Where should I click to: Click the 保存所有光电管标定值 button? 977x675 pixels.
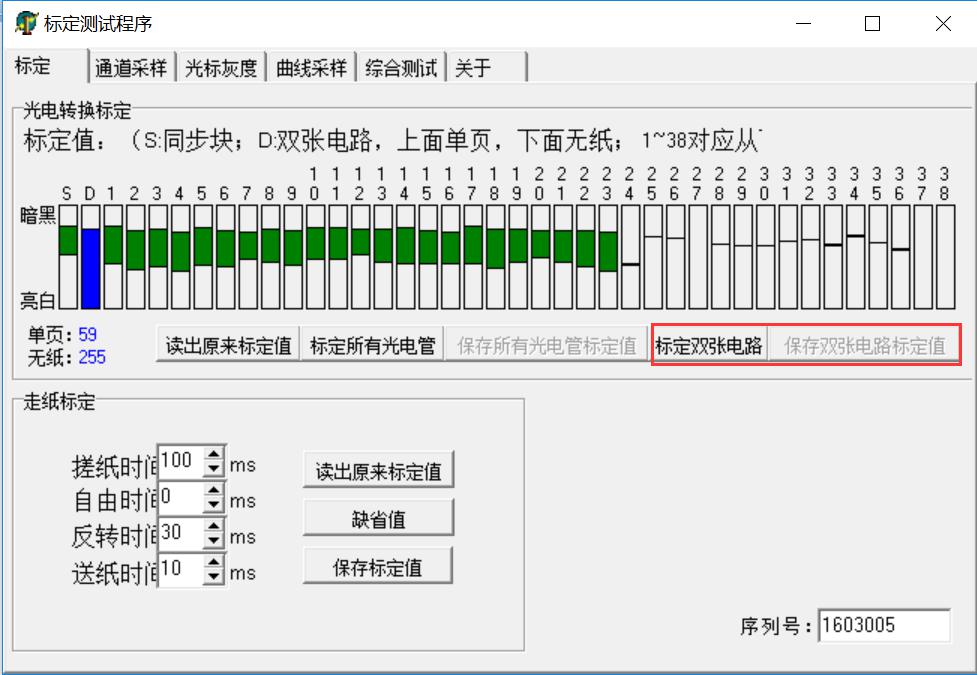[546, 345]
